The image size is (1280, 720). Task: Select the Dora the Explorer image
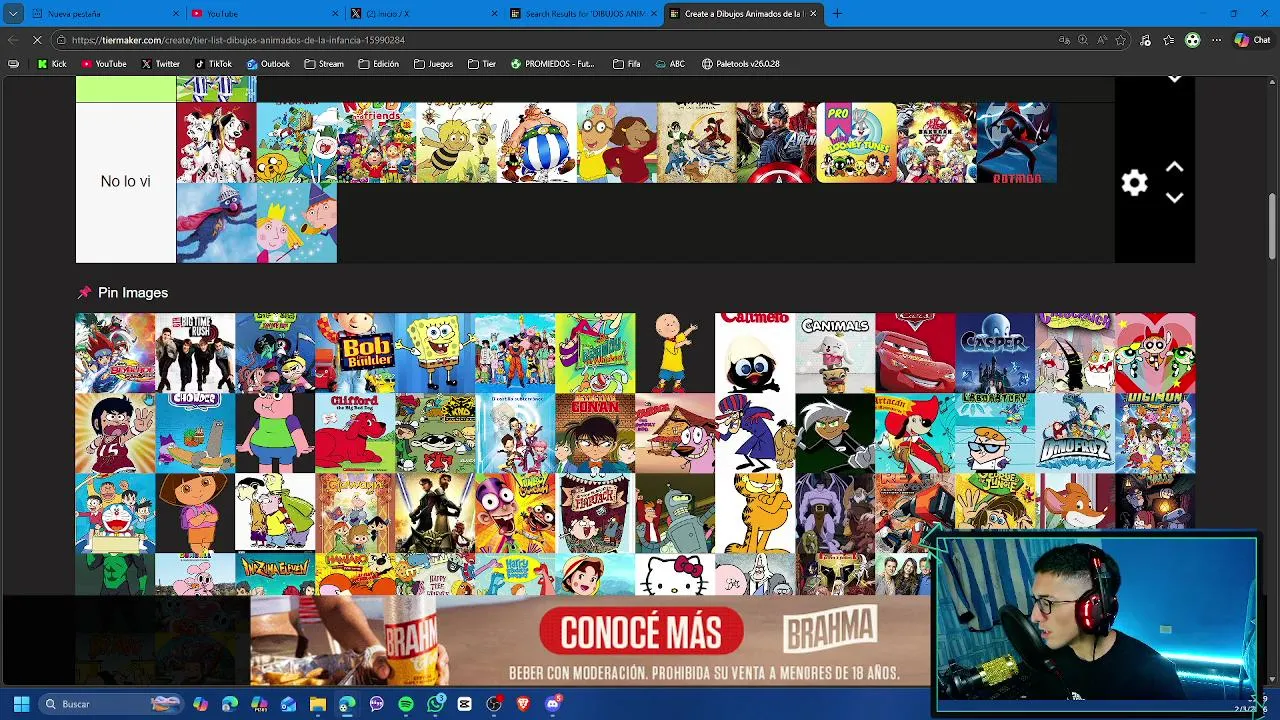pyautogui.click(x=195, y=513)
